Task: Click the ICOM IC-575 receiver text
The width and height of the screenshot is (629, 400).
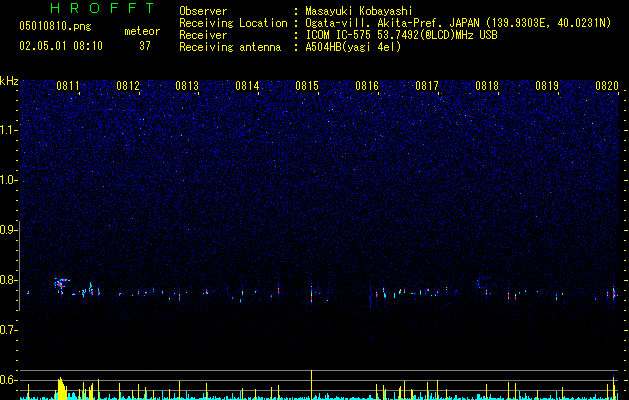Action: tap(401, 35)
